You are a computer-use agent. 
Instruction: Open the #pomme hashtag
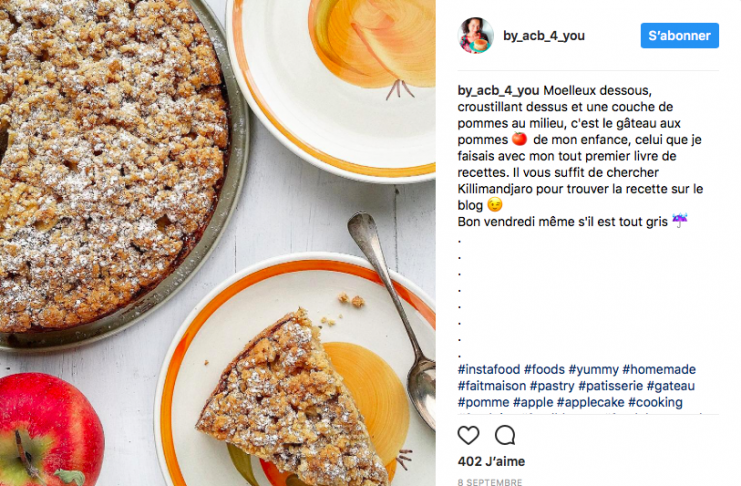click(483, 402)
